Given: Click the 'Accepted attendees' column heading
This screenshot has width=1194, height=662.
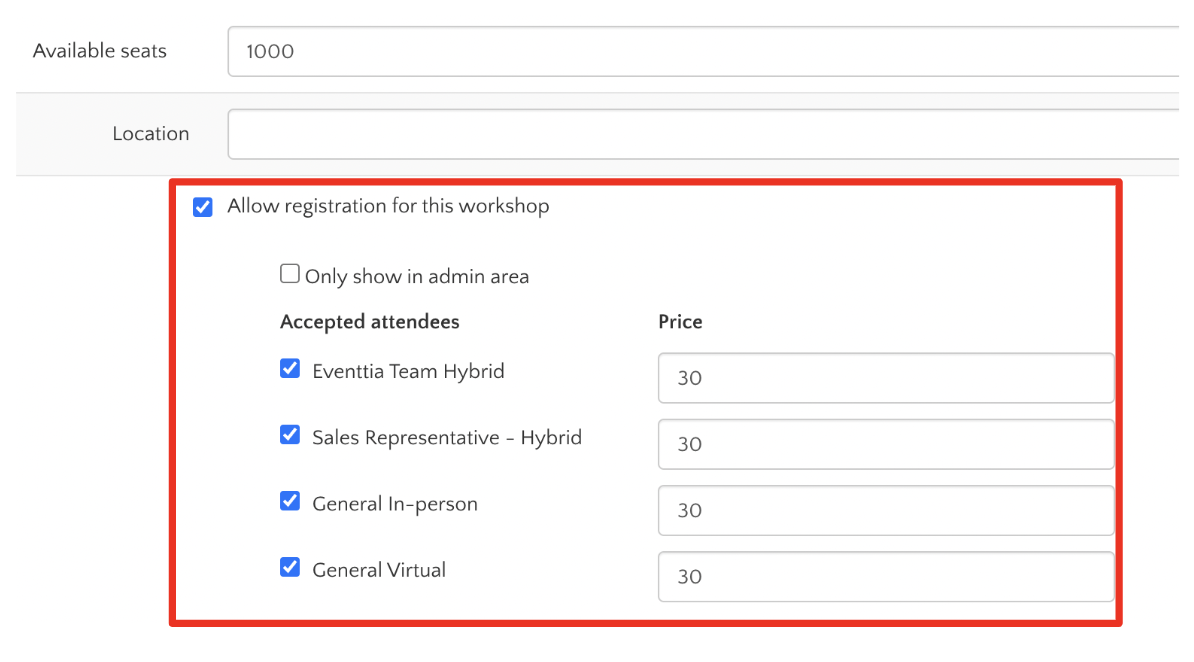Looking at the screenshot, I should click(370, 322).
